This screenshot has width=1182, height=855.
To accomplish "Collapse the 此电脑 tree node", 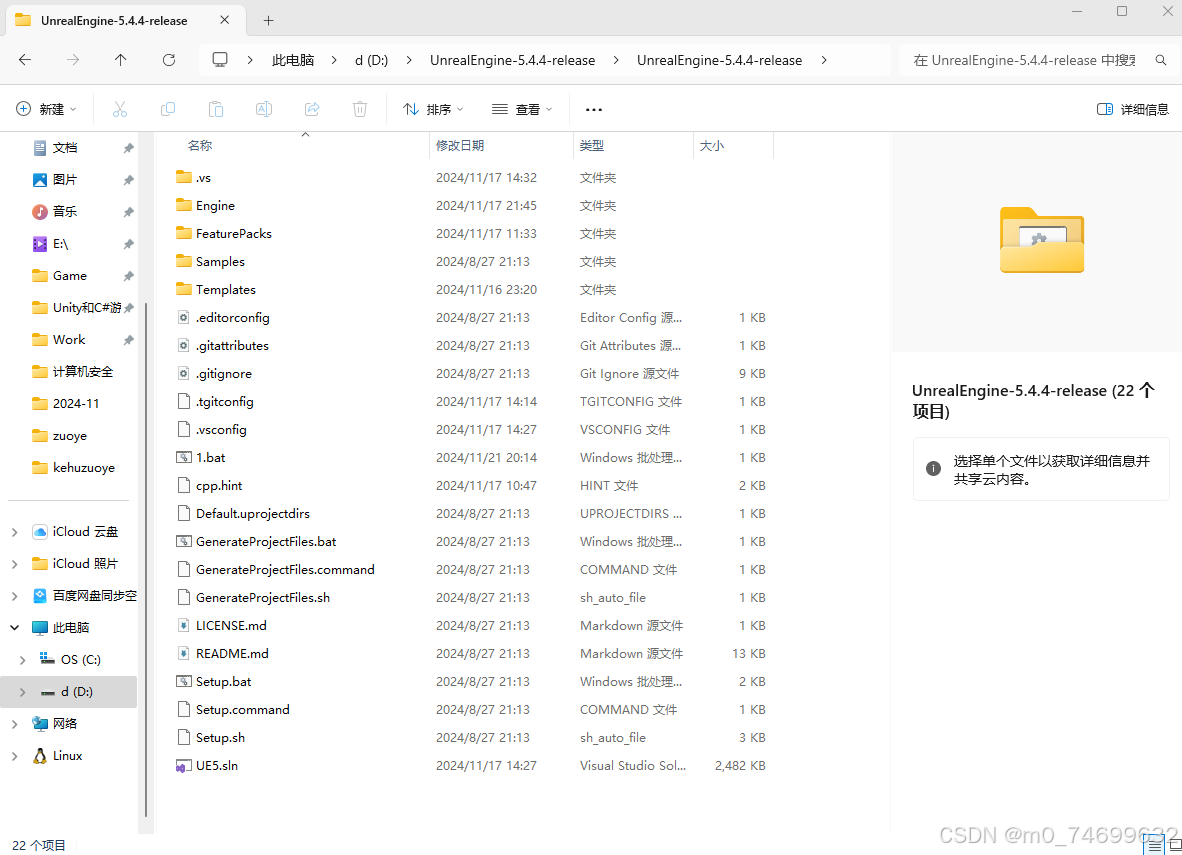I will 14,627.
